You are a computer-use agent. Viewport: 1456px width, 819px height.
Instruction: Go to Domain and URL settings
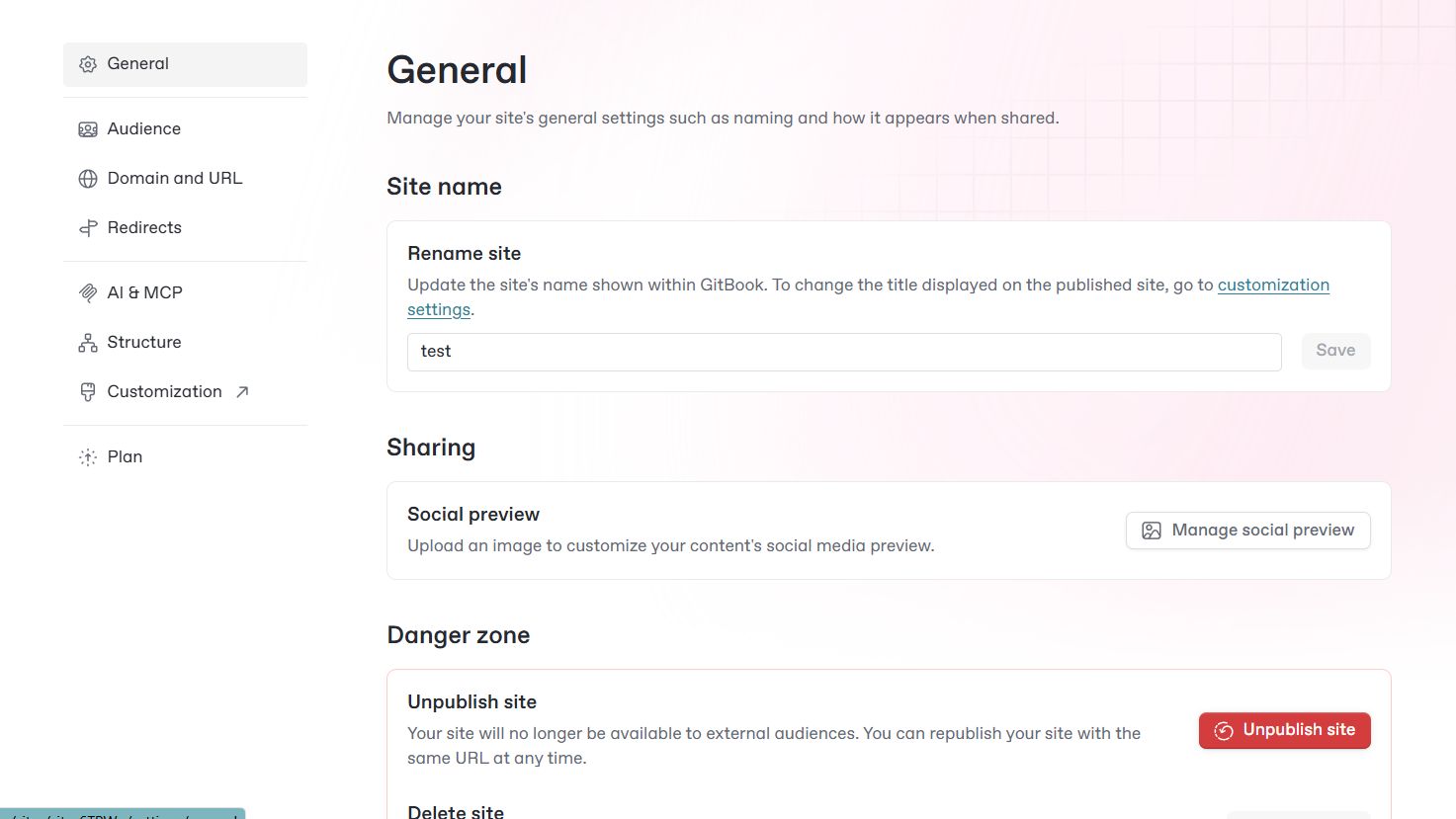click(x=175, y=179)
